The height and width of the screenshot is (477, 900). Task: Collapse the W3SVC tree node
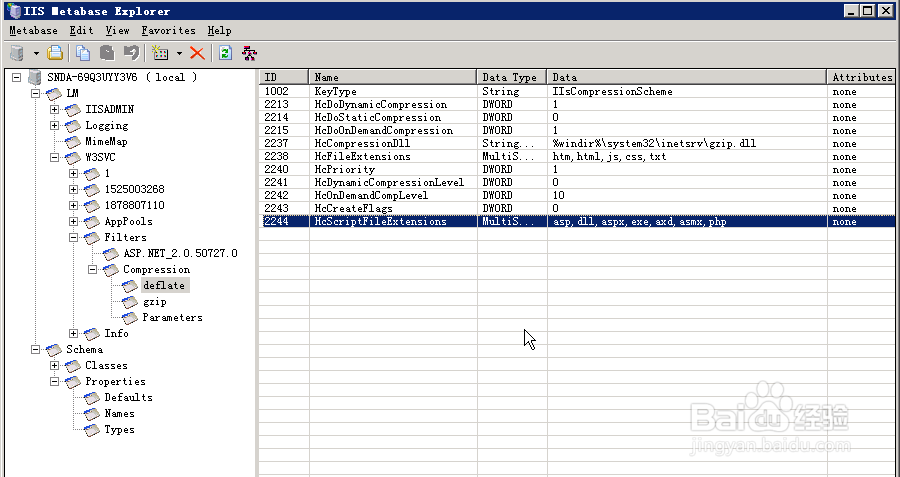tap(55, 157)
